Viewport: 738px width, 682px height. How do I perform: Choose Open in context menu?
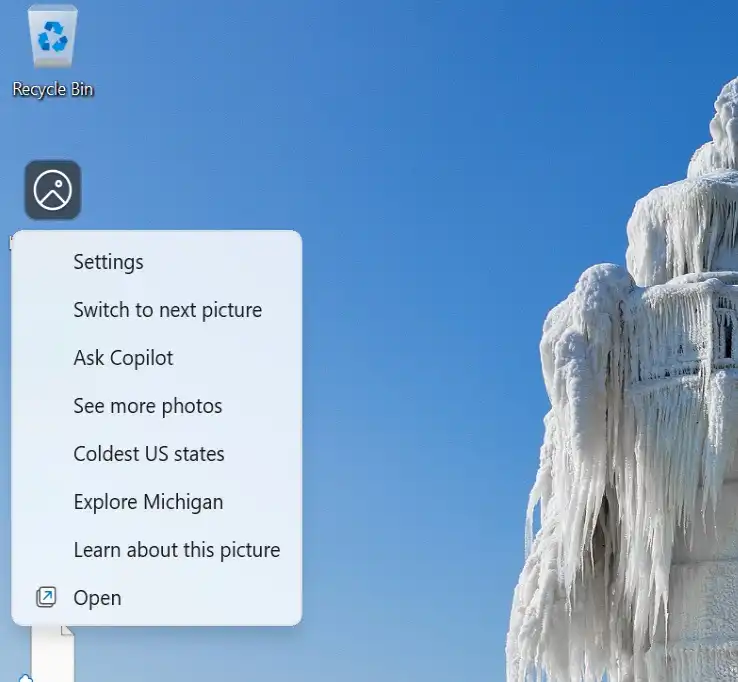coord(156,598)
